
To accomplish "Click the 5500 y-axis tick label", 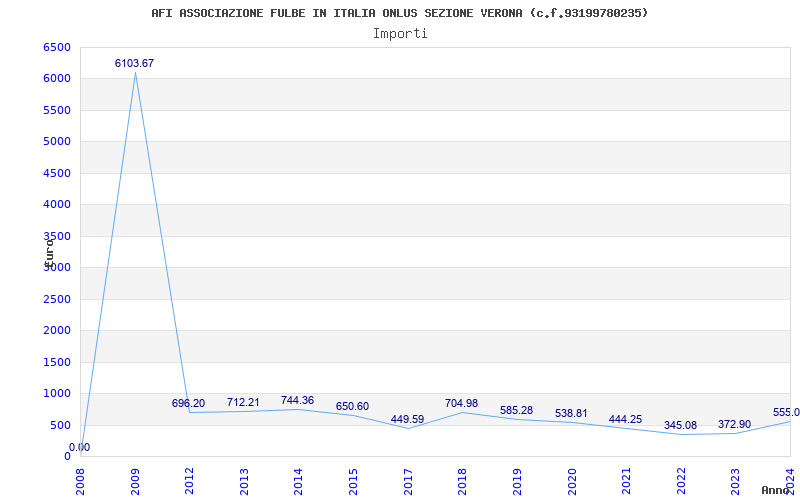I will click(57, 111).
